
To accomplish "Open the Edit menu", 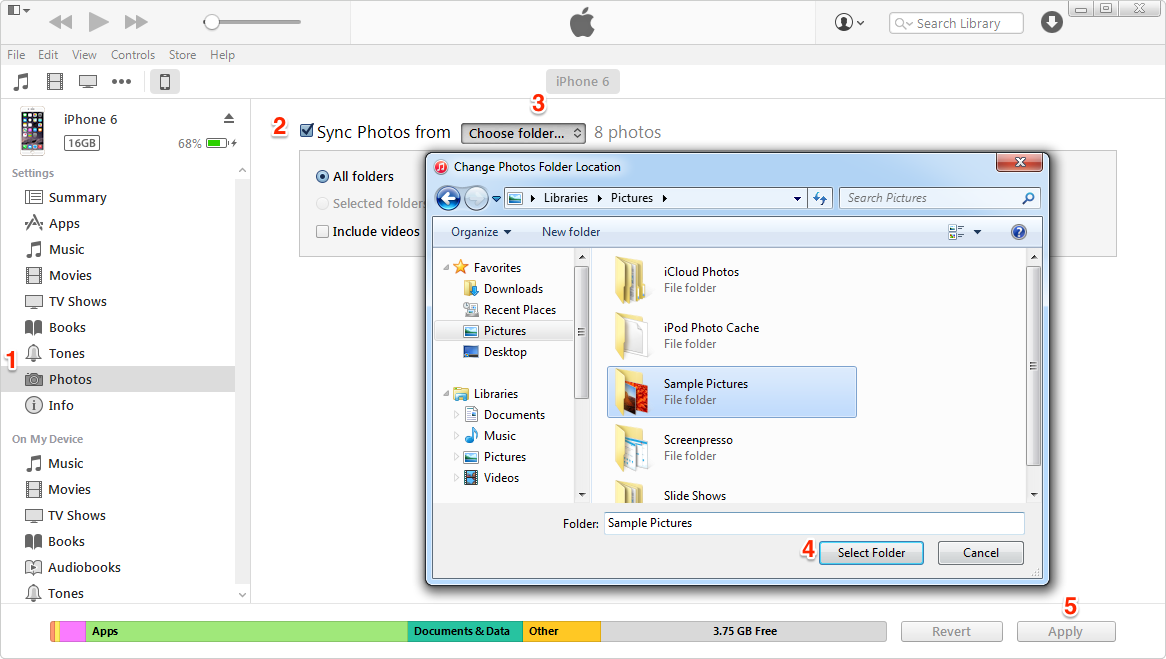I will [48, 55].
